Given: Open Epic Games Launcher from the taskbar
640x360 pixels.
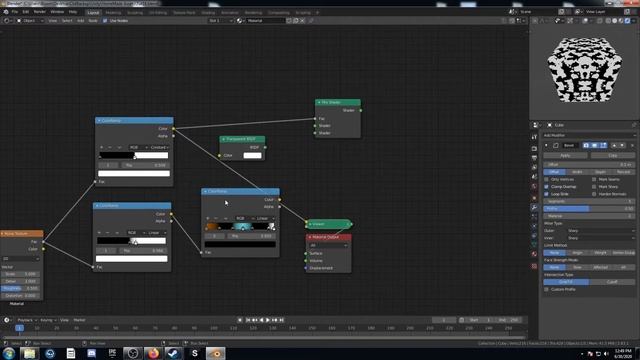Looking at the screenshot, I should pyautogui.click(x=112, y=353).
